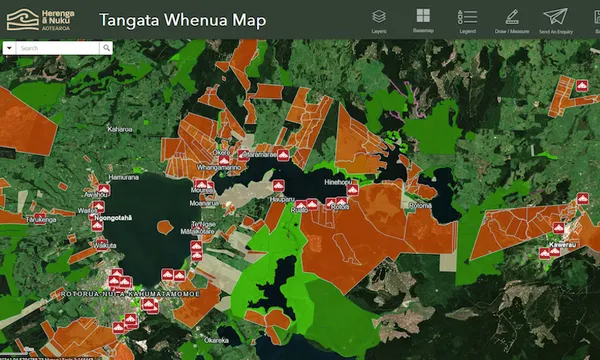This screenshot has width=600, height=360.
Task: Select the orange island in Lake Rotorua
Action: 165,227
